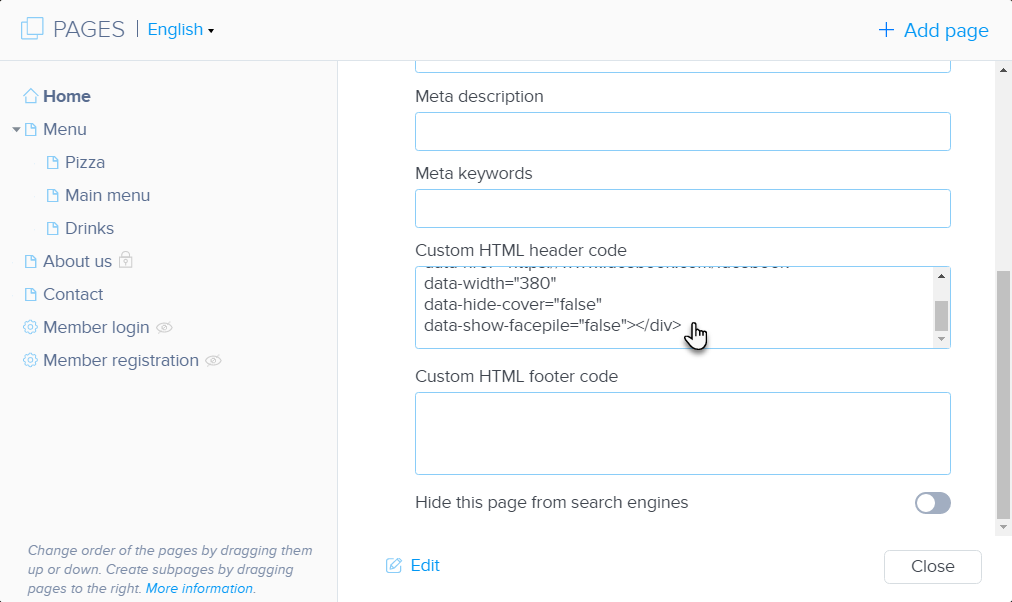Select the Pizza subpage

tap(84, 162)
